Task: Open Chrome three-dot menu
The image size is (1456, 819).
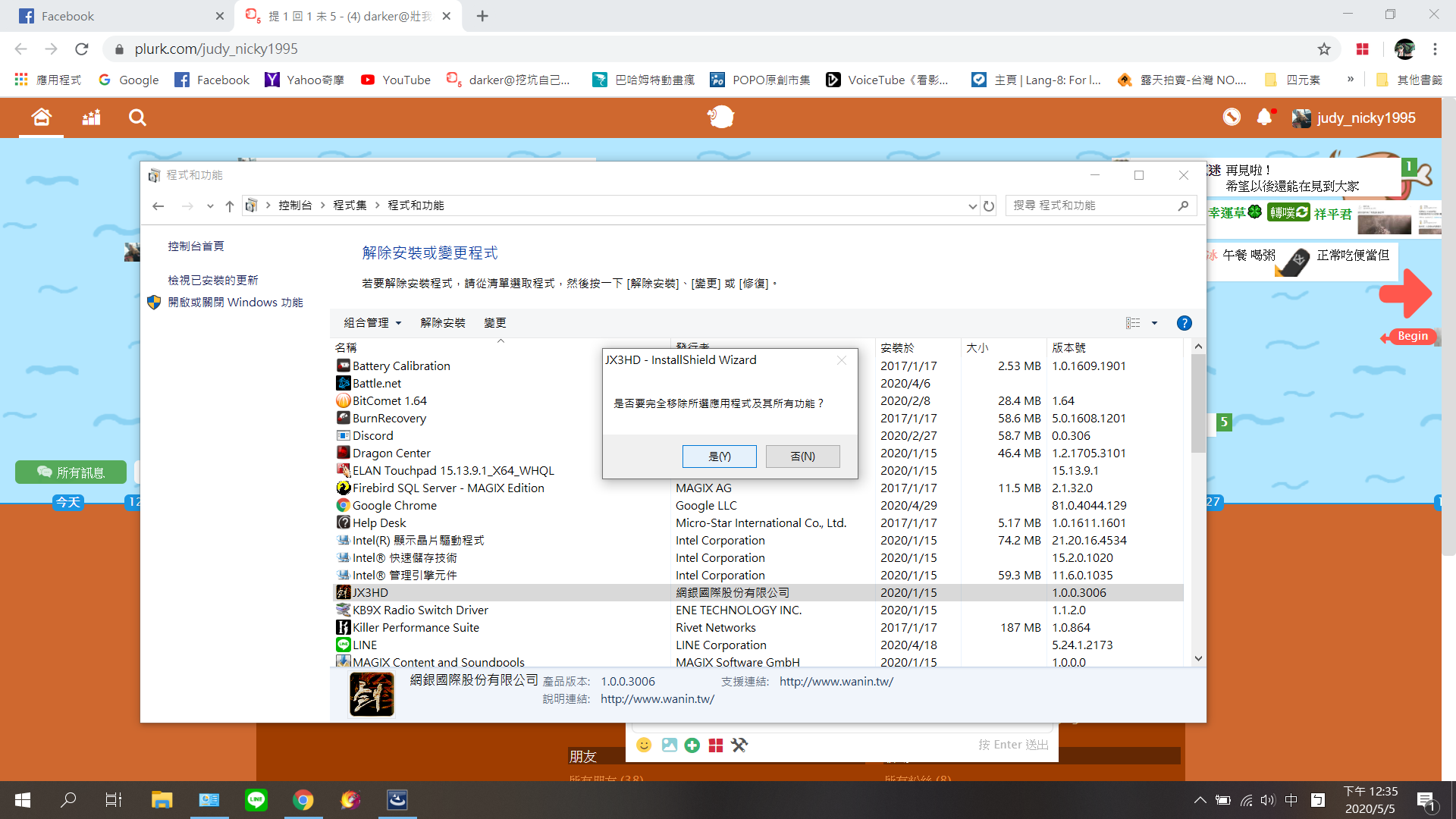Action: click(1435, 49)
